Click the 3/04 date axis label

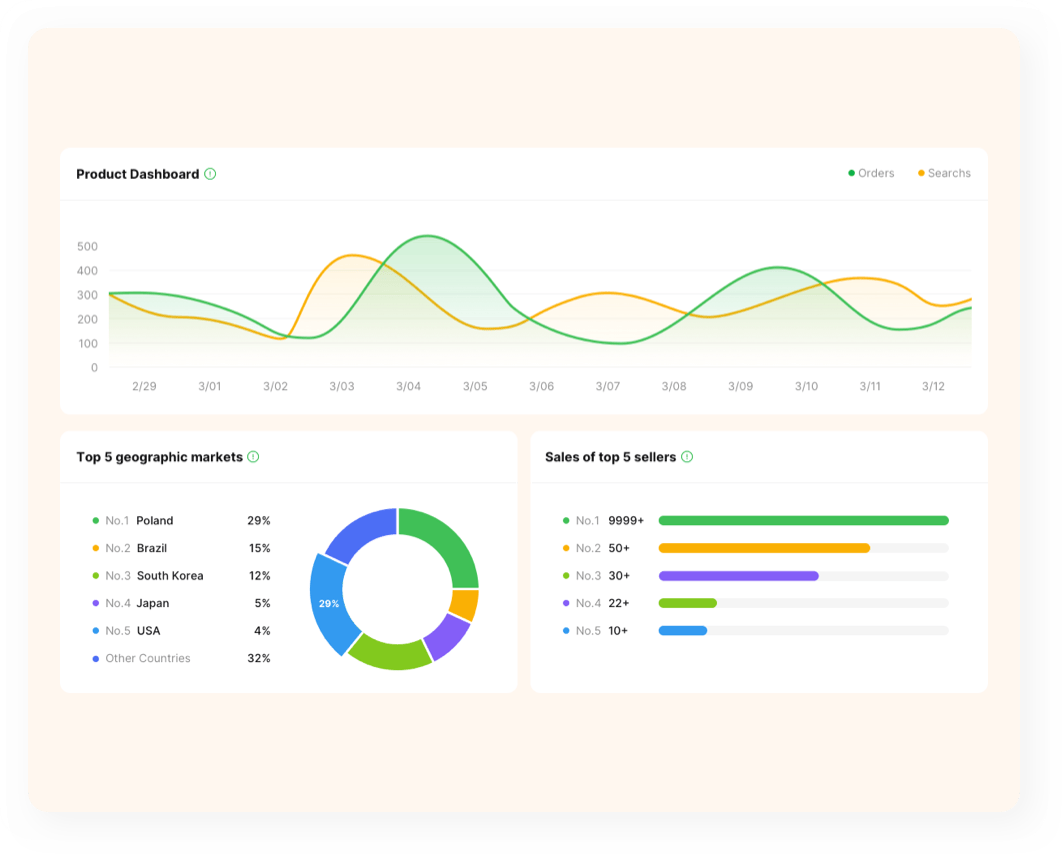click(408, 386)
